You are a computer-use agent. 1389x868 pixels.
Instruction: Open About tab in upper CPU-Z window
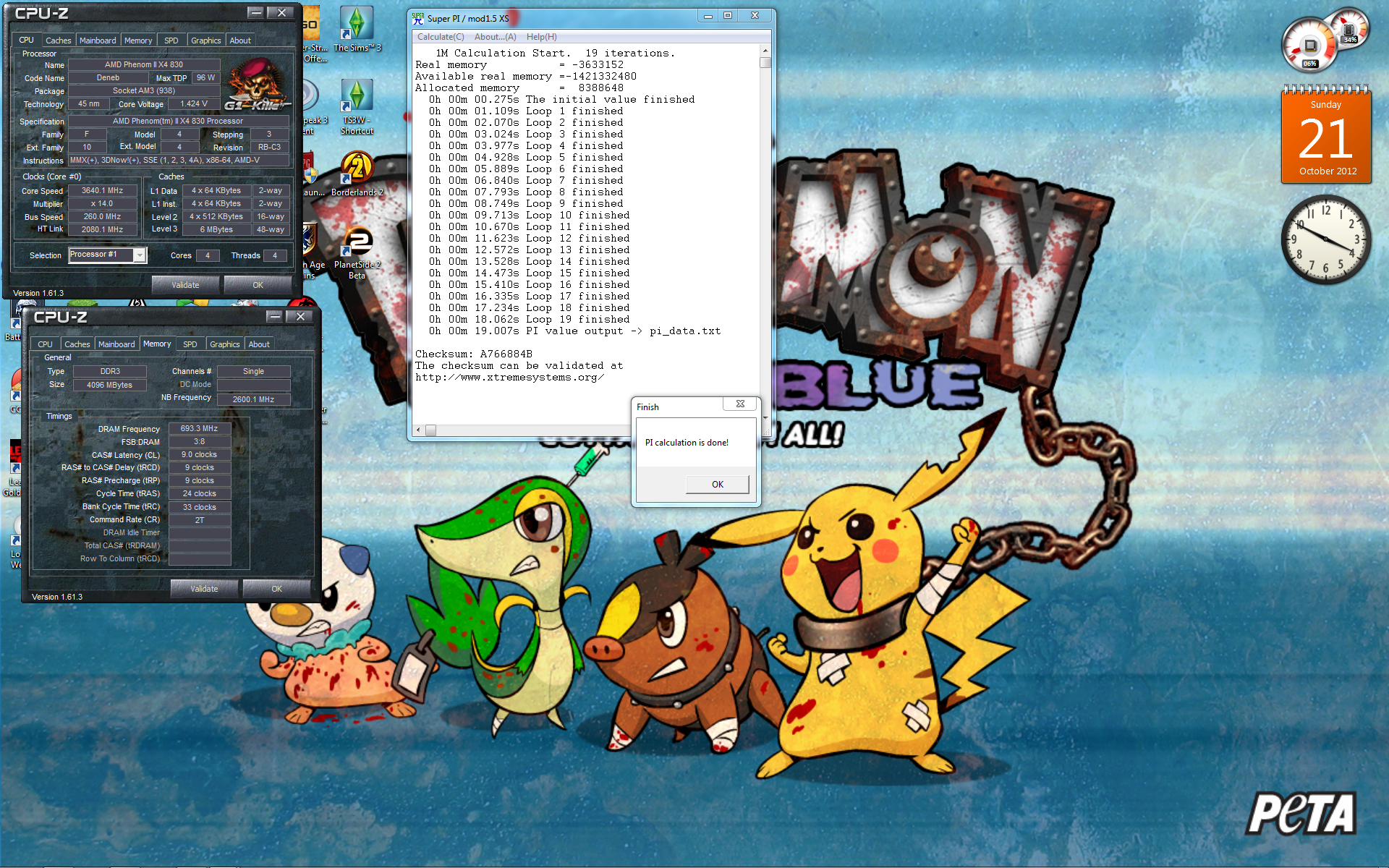(240, 41)
